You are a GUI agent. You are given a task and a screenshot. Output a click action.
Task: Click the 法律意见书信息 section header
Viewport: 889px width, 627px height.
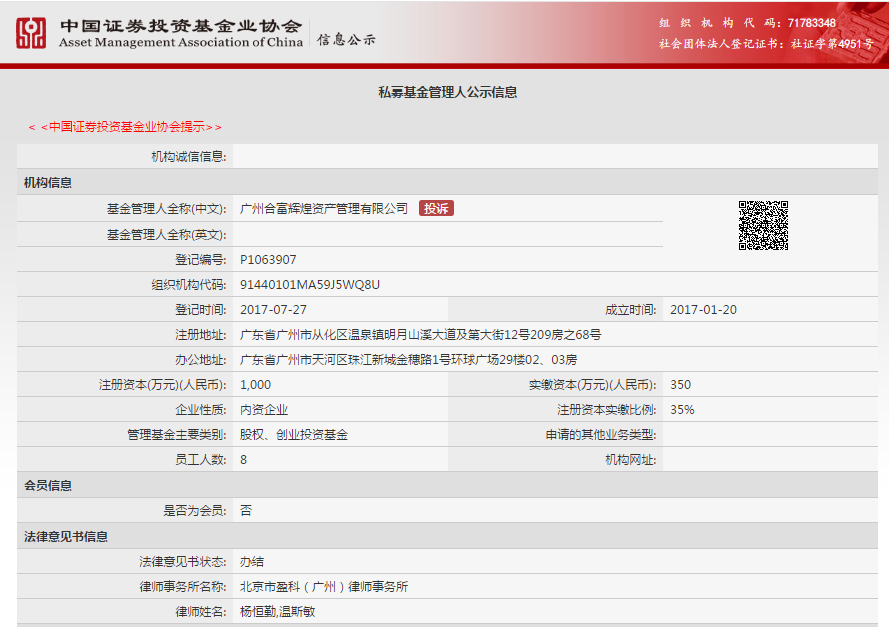tap(66, 536)
